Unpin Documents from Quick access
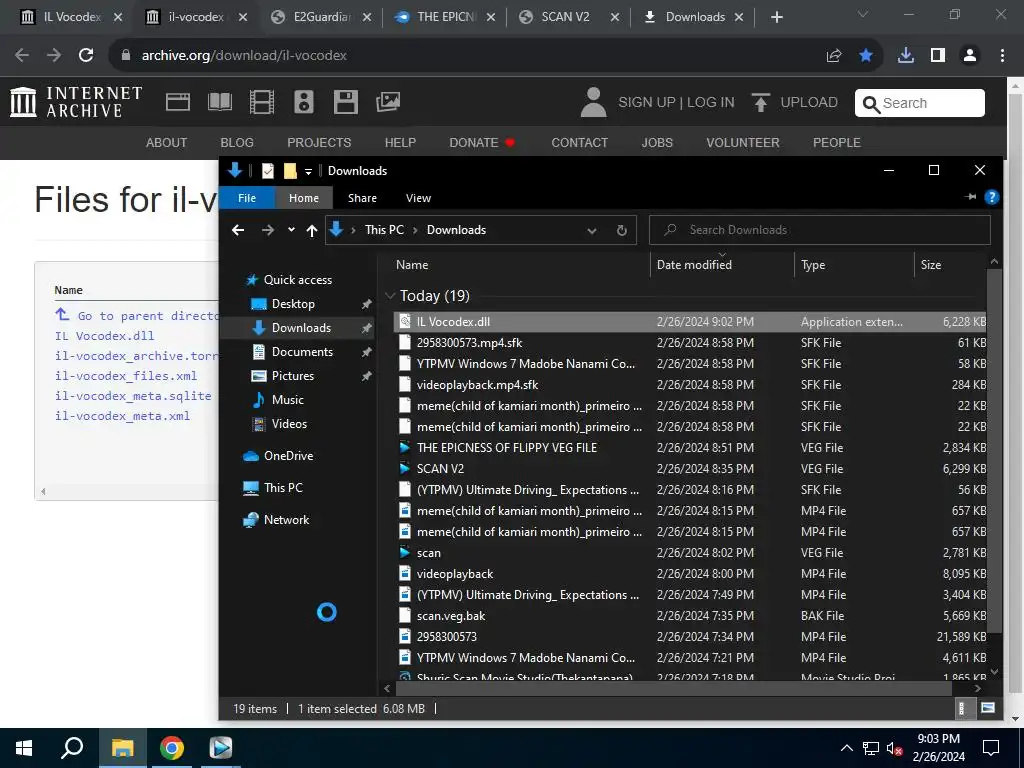This screenshot has height=768, width=1024. (366, 352)
